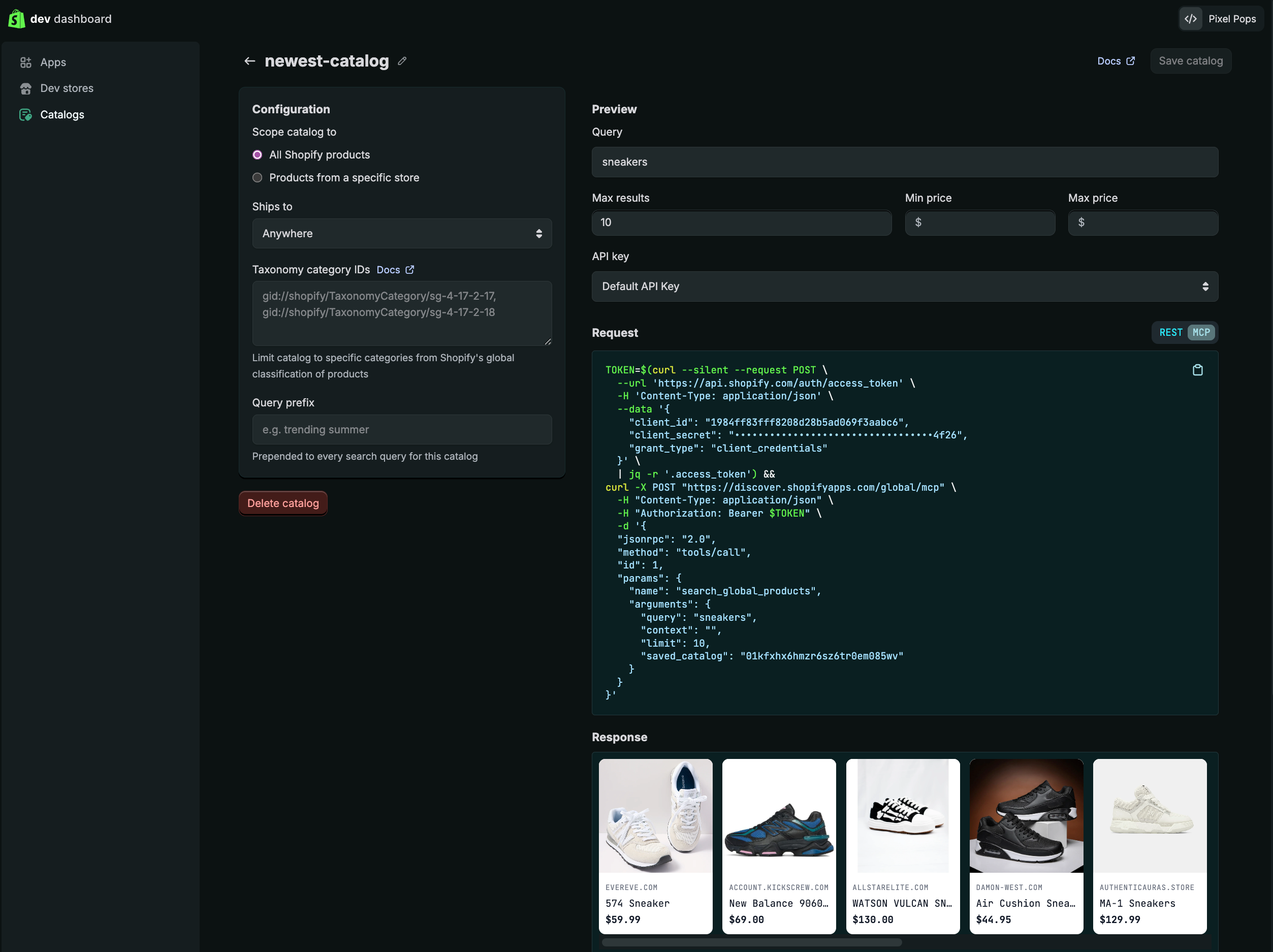The width and height of the screenshot is (1273, 952).
Task: Click the Pixel Pops code icon
Action: point(1191,19)
